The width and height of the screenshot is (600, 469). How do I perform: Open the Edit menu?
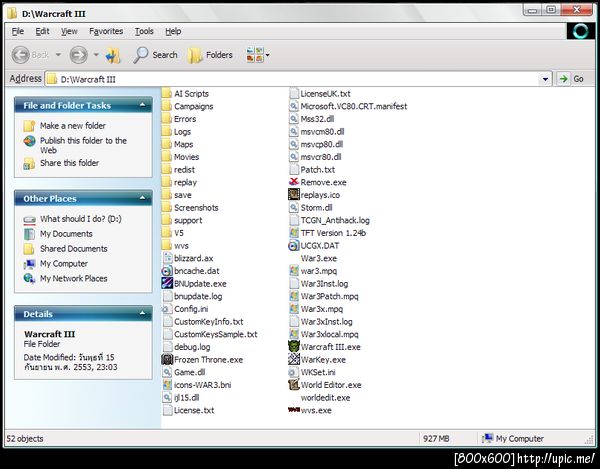(42, 31)
